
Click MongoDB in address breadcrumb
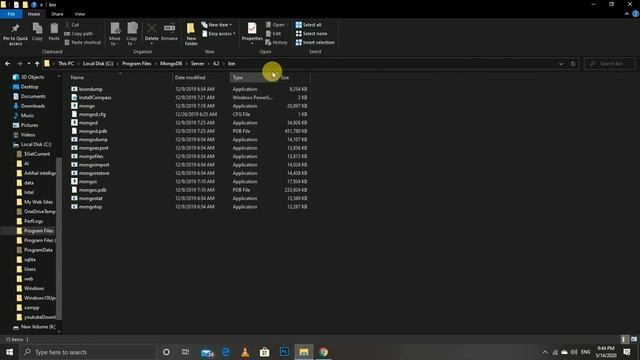point(171,64)
